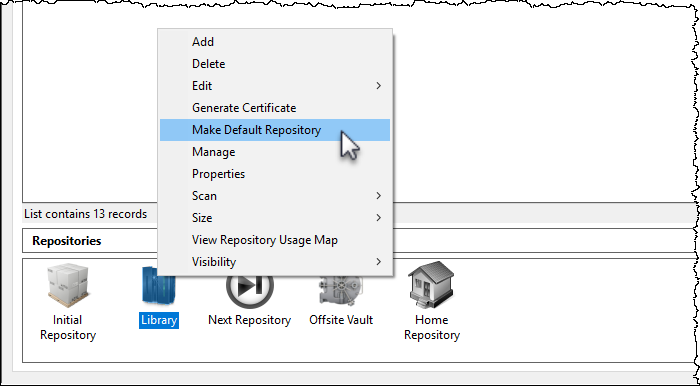This screenshot has height=386, width=700.
Task: Click View Repository Usage Map
Action: [275, 240]
